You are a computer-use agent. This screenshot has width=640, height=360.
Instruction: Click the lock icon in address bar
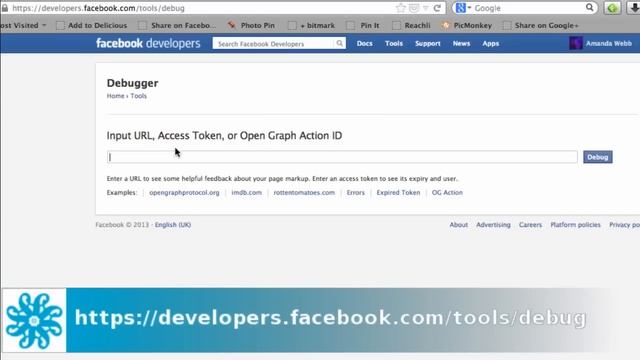pos(4,8)
